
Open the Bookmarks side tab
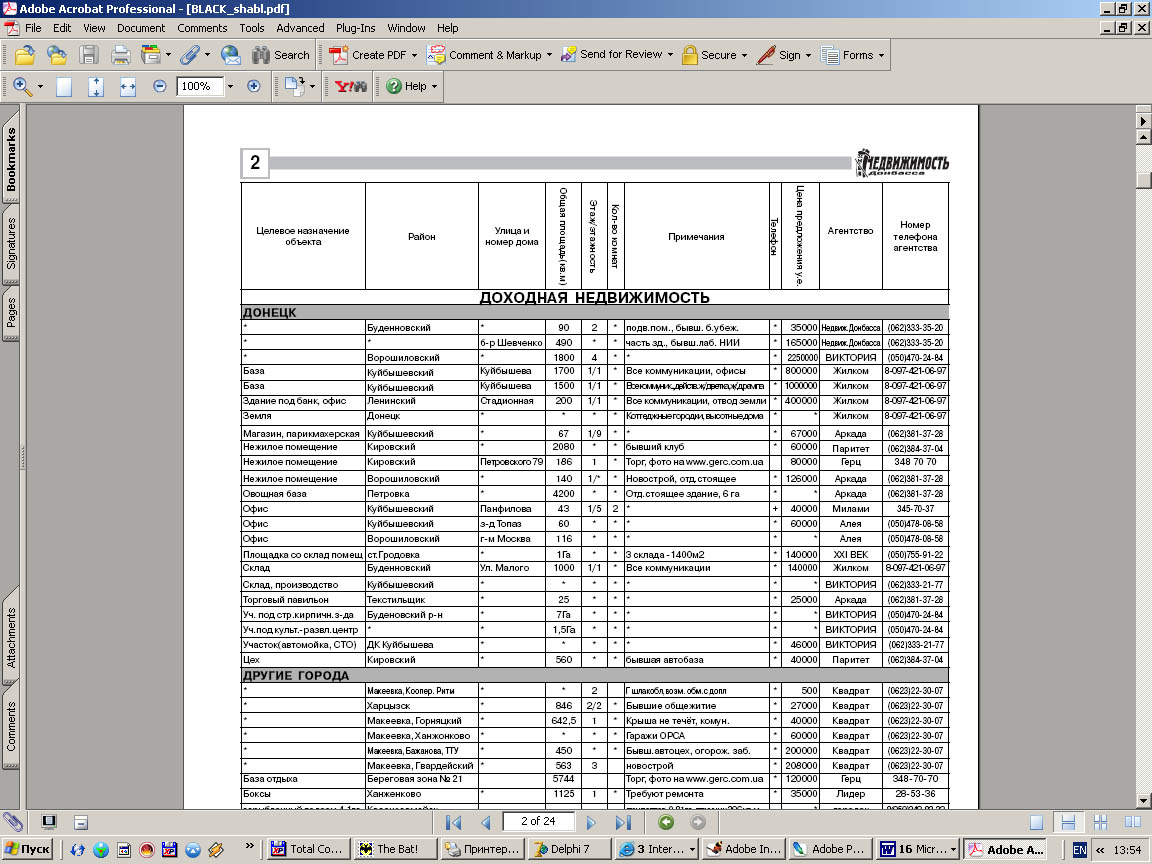11,159
